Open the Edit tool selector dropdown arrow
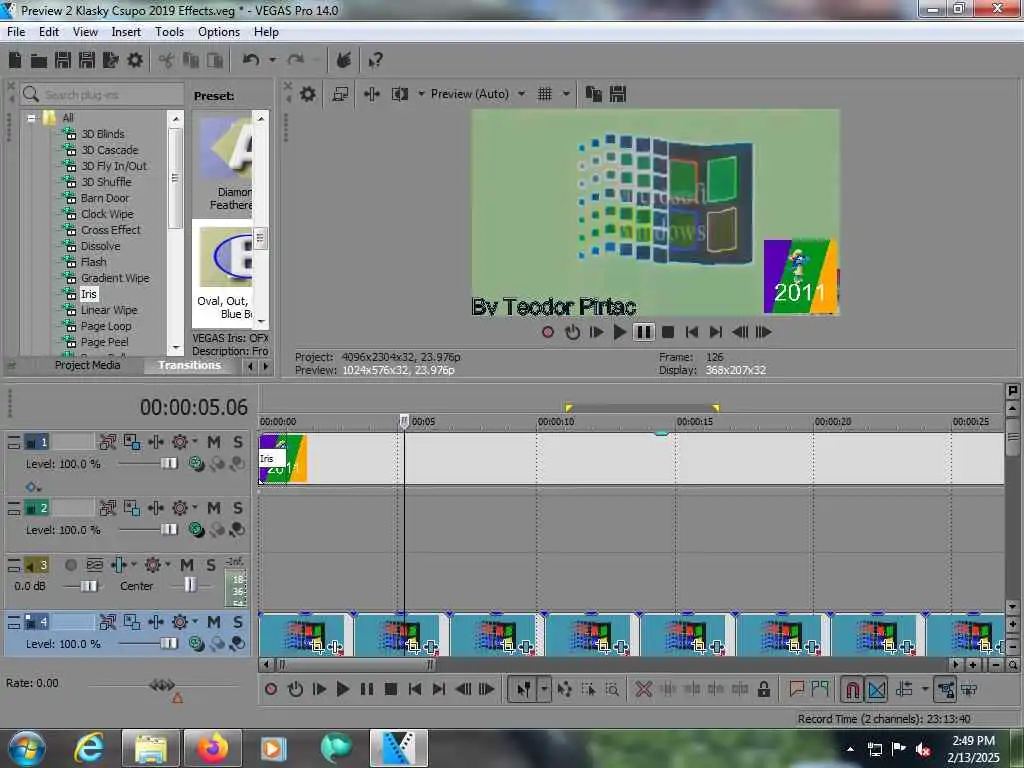Image resolution: width=1024 pixels, height=768 pixels. [x=544, y=689]
